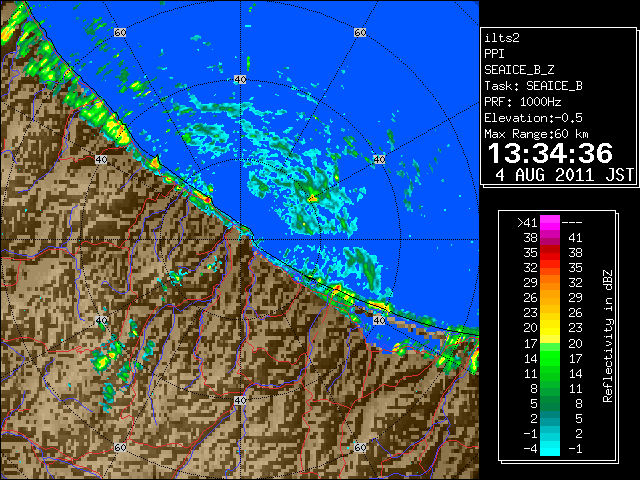Viewport: 640px width, 480px height.
Task: Click the "PRF: 1000Hz" entry
Action: pos(522,102)
